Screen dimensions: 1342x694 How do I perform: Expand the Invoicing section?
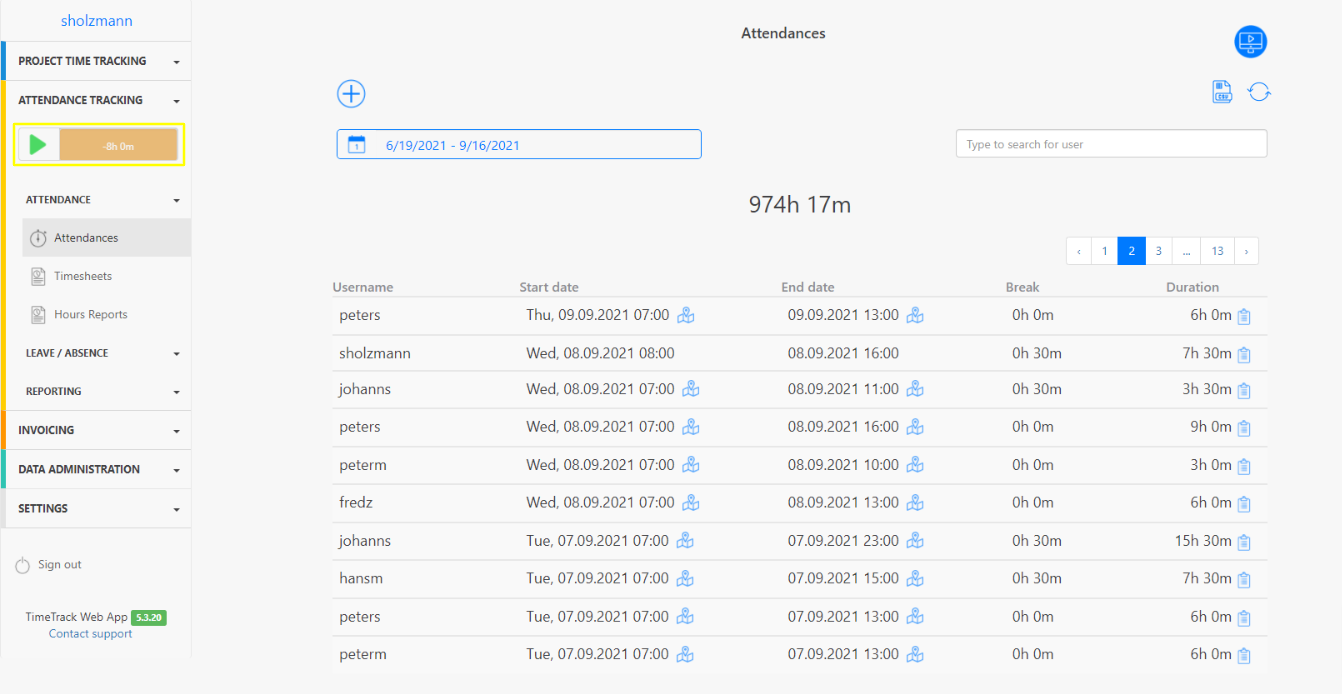click(x=95, y=430)
